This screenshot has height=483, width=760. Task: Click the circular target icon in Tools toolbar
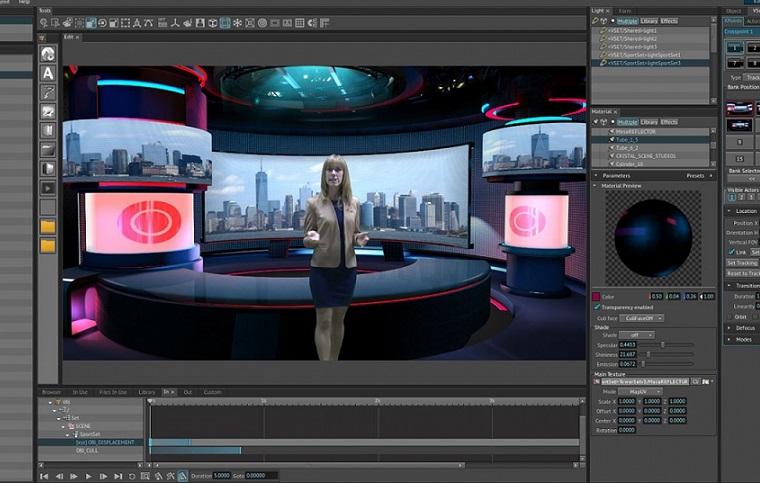pos(262,22)
